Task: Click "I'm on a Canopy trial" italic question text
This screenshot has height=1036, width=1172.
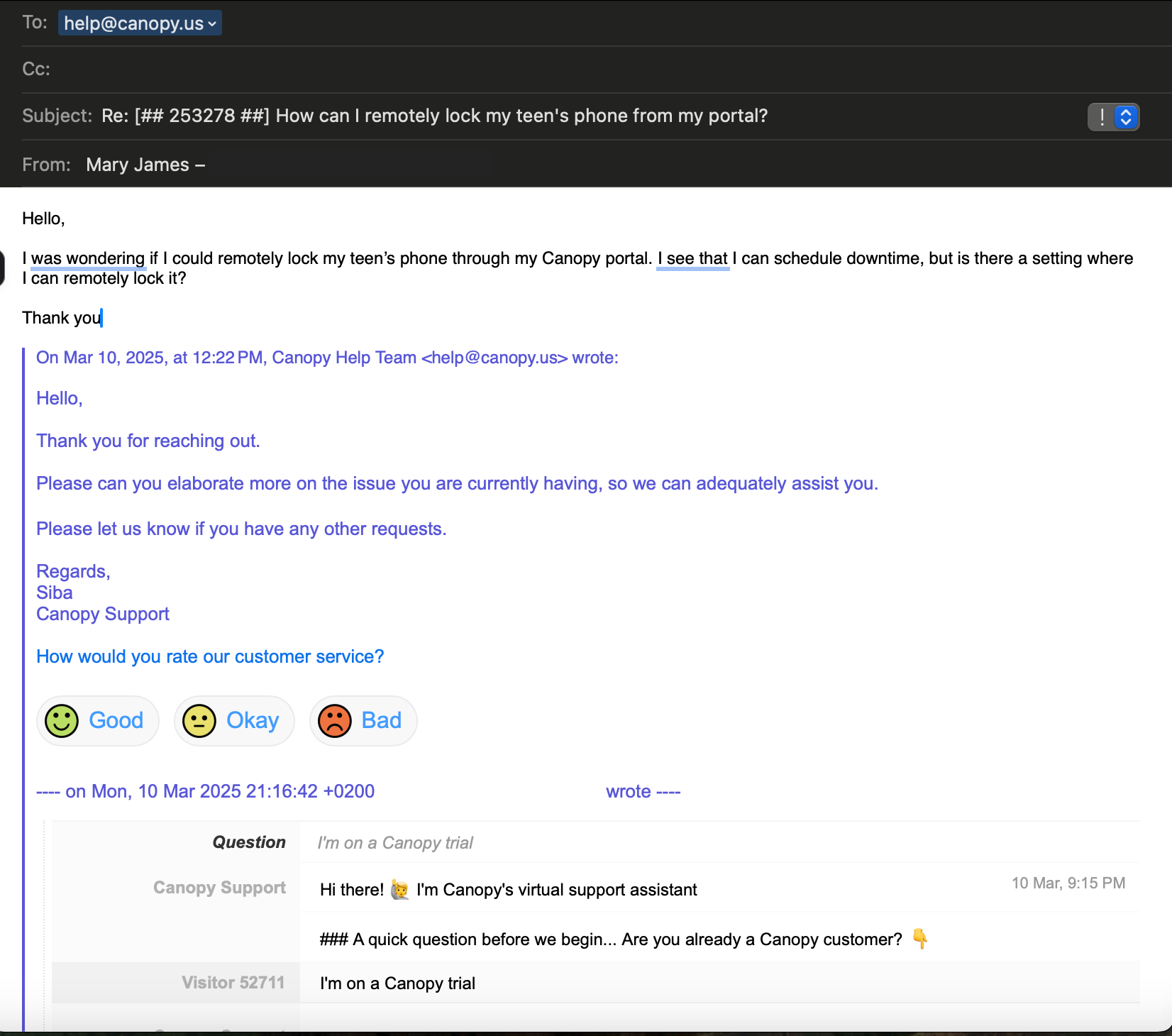Action: 395,843
